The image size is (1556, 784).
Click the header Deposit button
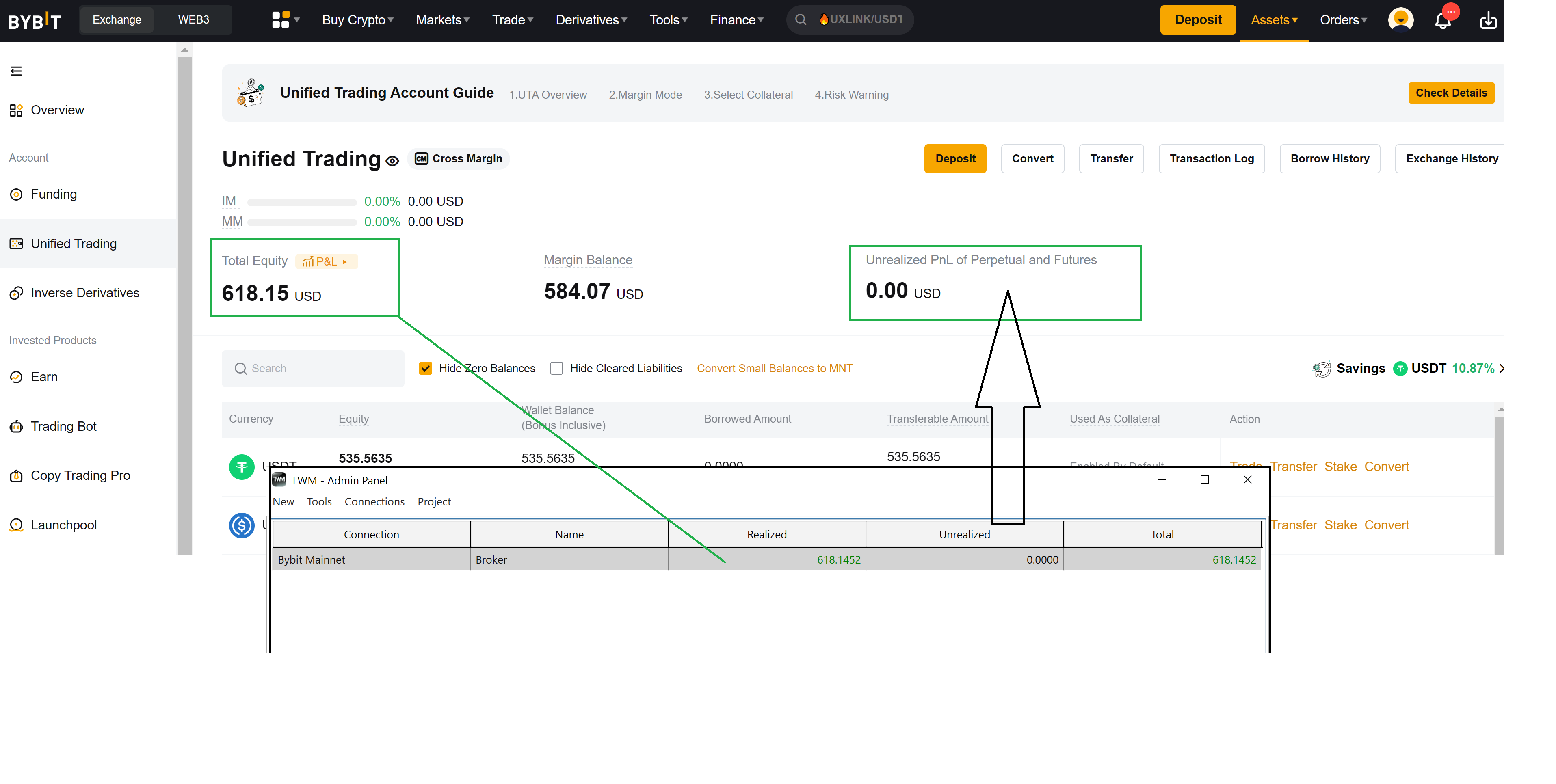coord(1198,20)
